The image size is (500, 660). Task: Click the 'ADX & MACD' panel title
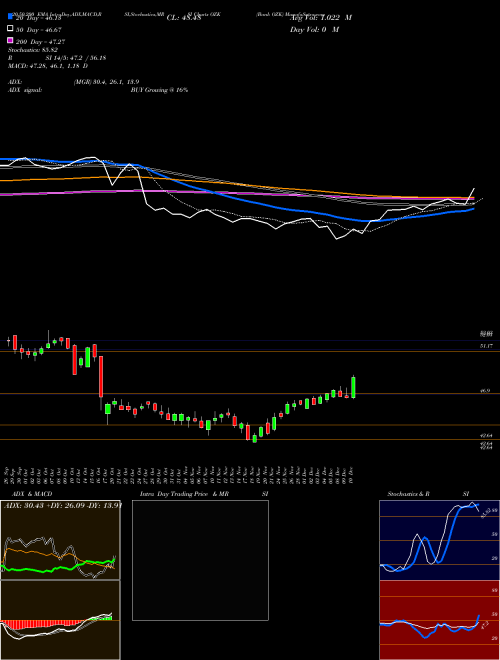tap(32, 494)
